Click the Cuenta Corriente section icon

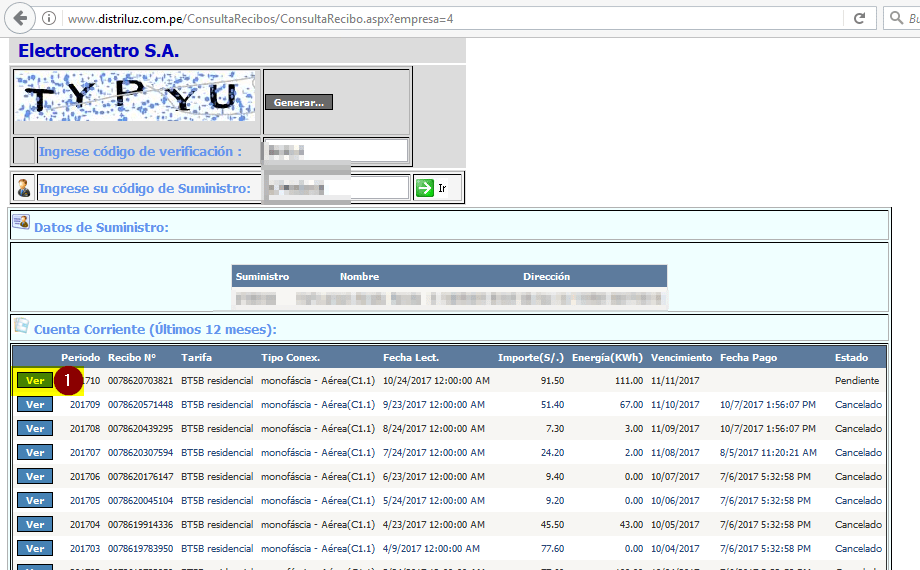click(20, 326)
